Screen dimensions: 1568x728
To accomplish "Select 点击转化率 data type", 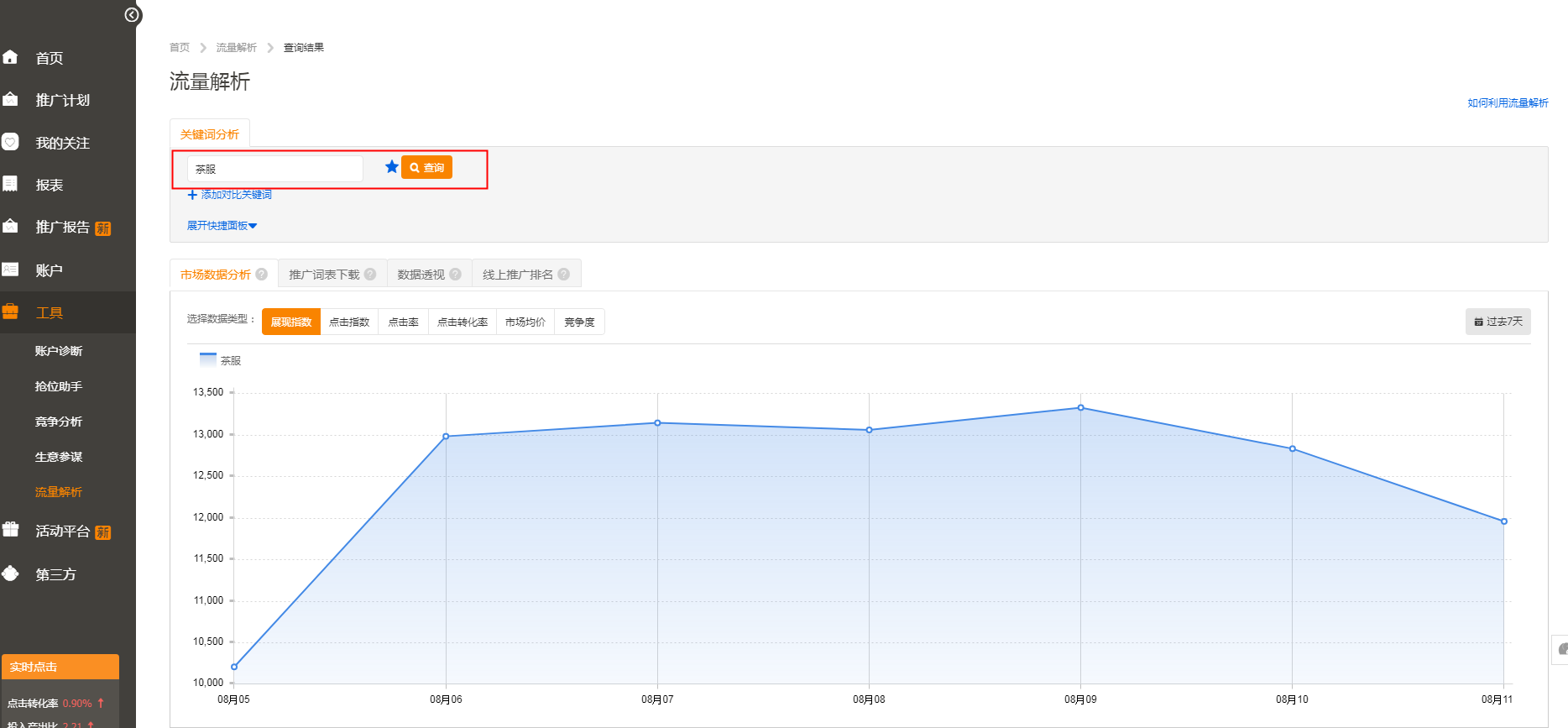I will tap(463, 322).
